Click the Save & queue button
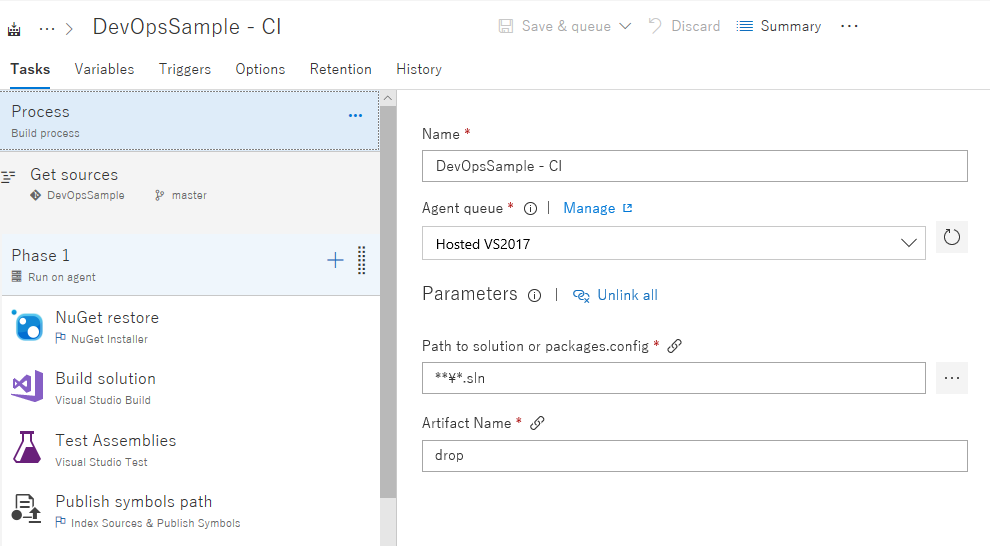The width and height of the screenshot is (990, 546). tap(565, 26)
